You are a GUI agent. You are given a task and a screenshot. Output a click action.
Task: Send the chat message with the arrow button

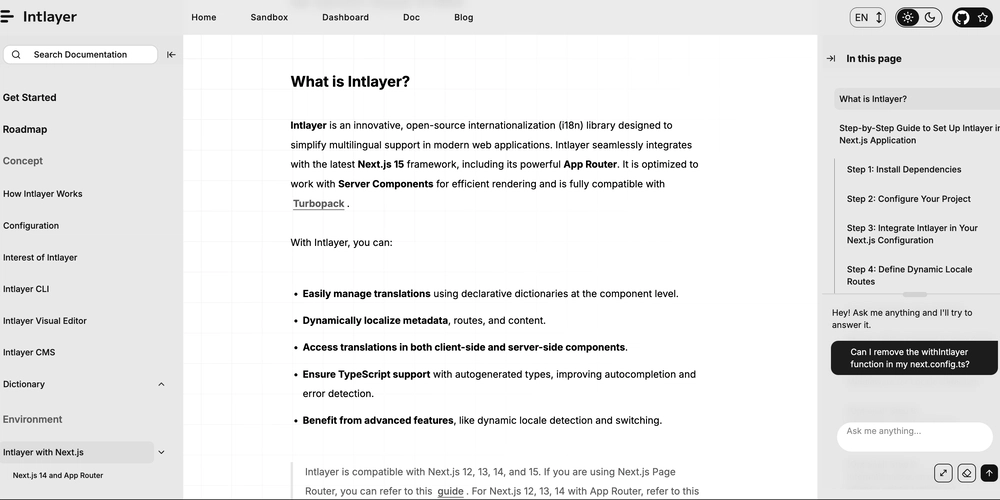coord(989,473)
